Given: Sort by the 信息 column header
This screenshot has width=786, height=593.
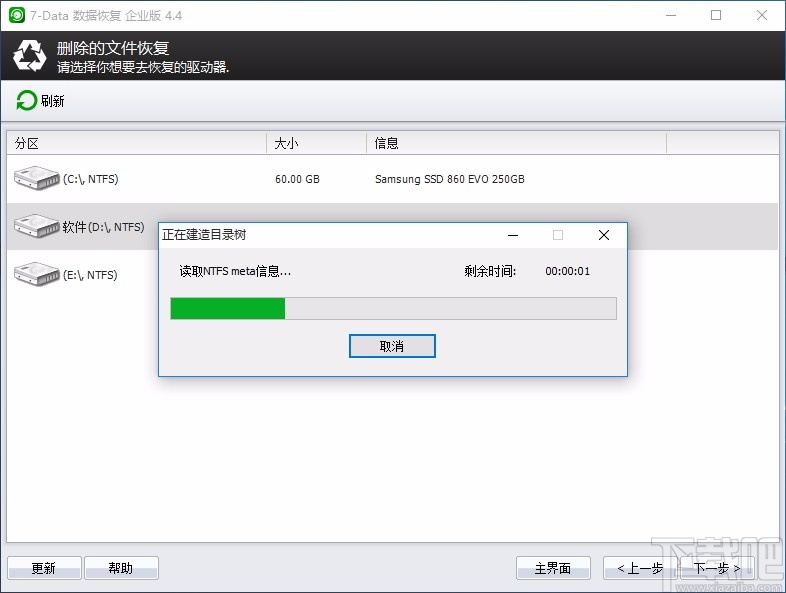Looking at the screenshot, I should pos(517,143).
